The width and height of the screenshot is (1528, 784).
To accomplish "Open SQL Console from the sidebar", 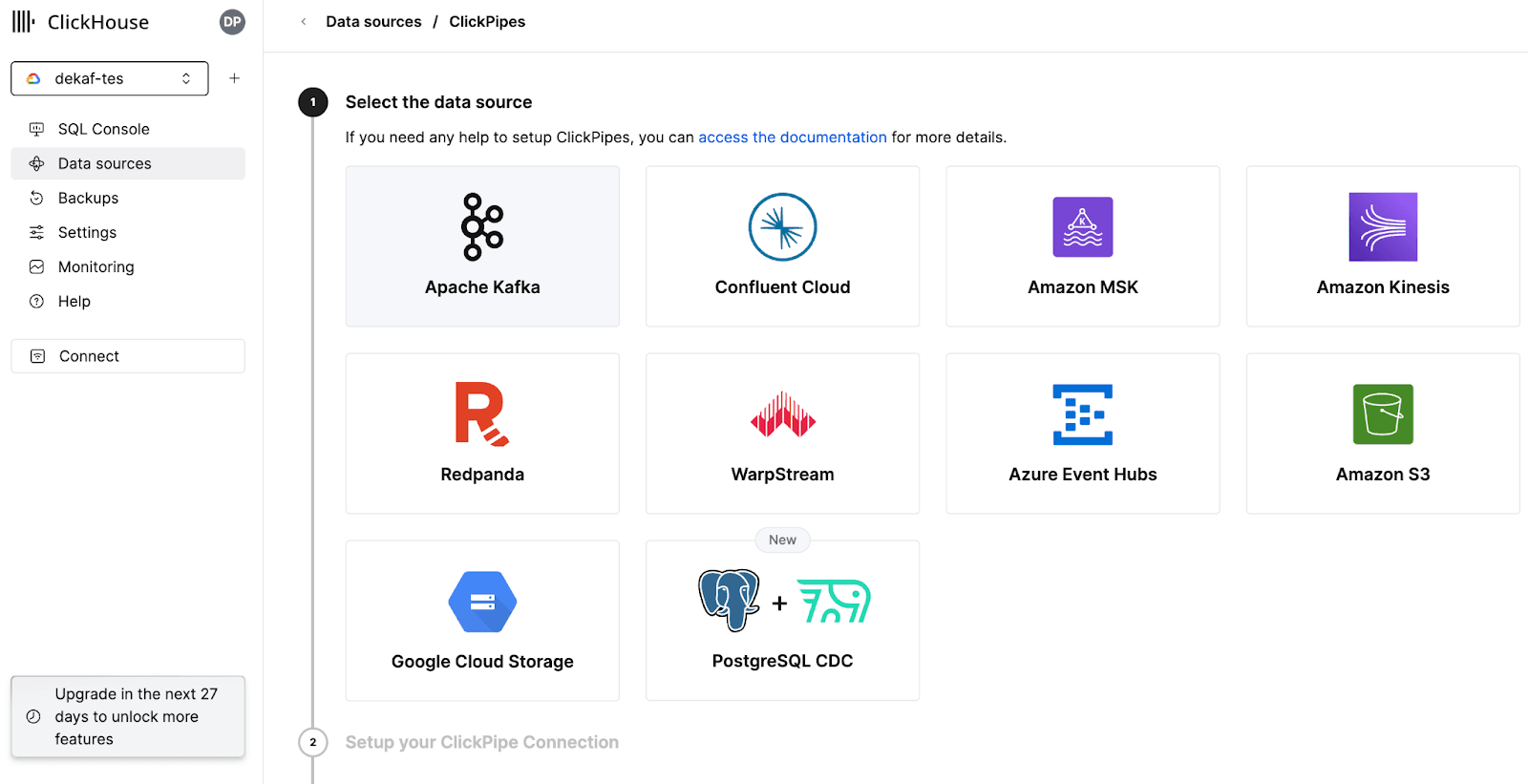I will pos(103,129).
